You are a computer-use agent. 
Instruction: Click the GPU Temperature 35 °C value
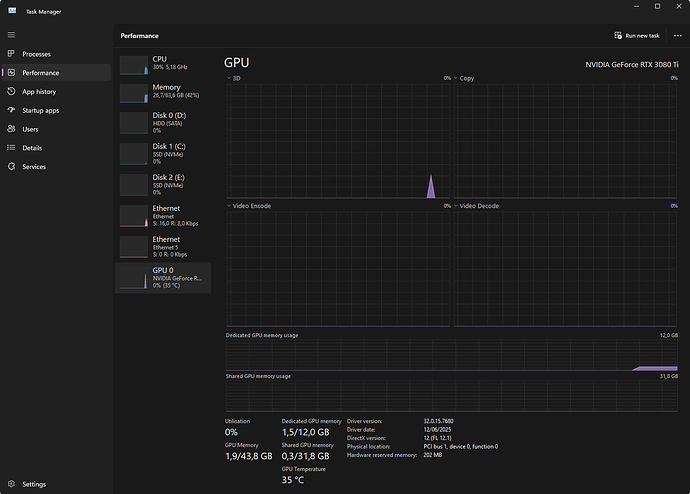(x=293, y=480)
